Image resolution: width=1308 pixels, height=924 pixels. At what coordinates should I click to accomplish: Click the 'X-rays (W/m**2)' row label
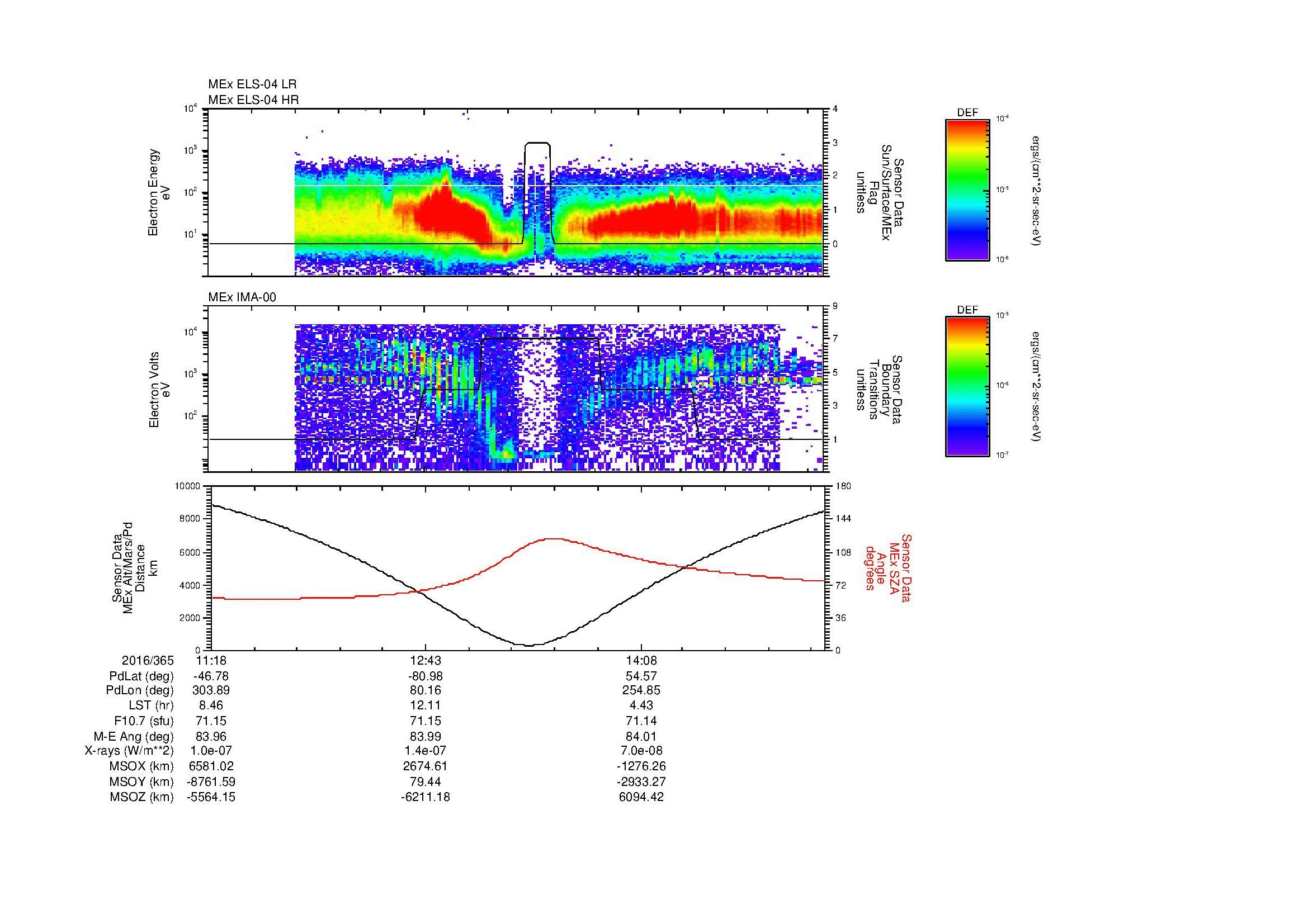tap(129, 751)
